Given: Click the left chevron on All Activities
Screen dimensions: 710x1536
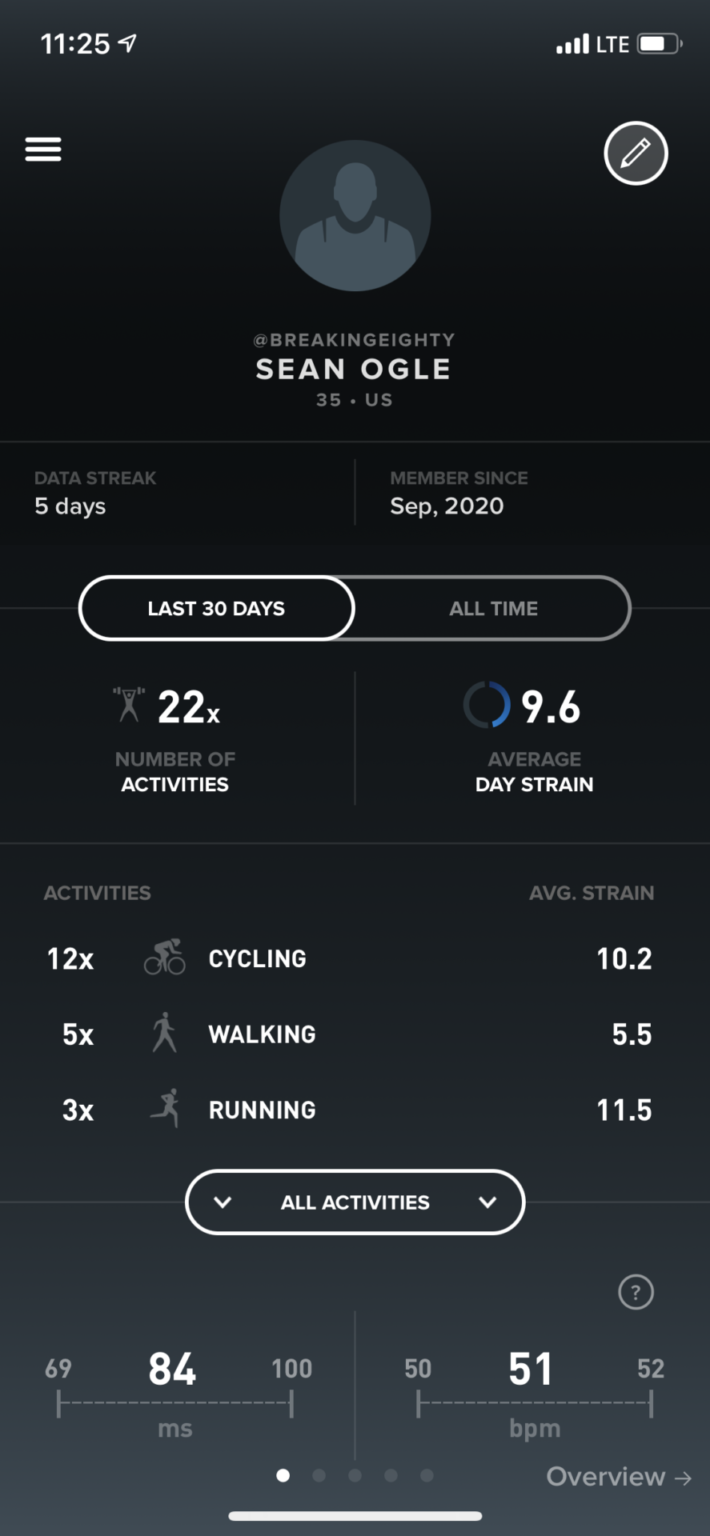Looking at the screenshot, I should pos(223,1202).
